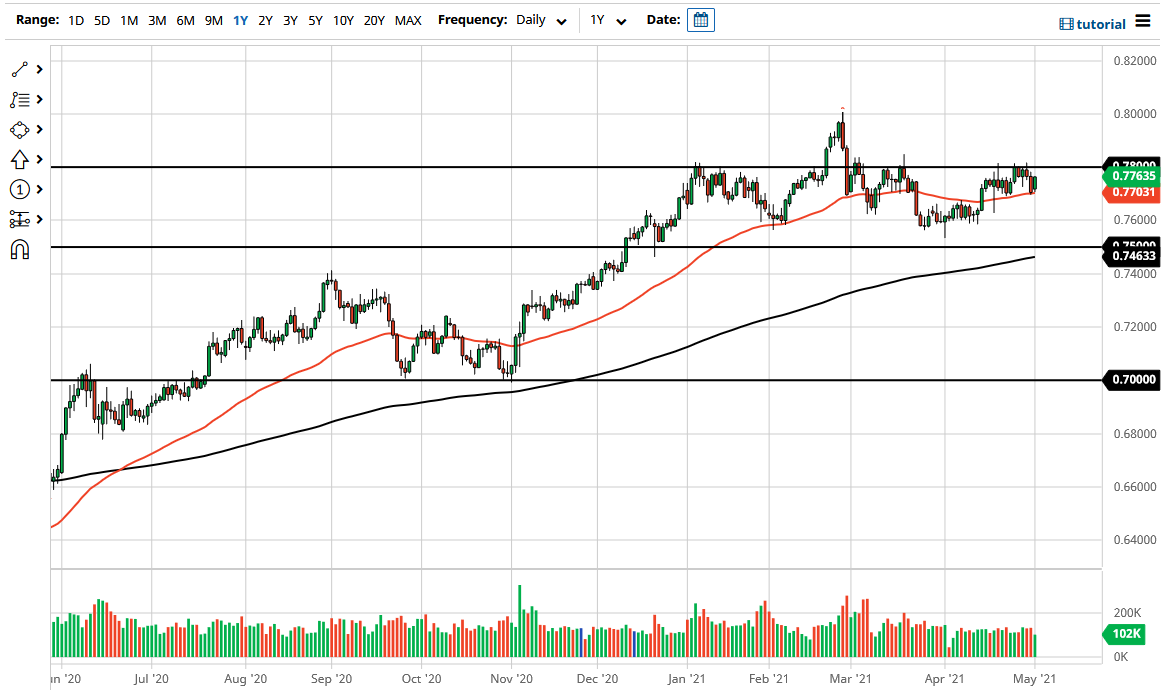Click the green 0.77635 price label
This screenshot has height=695, width=1164.
click(x=1134, y=176)
